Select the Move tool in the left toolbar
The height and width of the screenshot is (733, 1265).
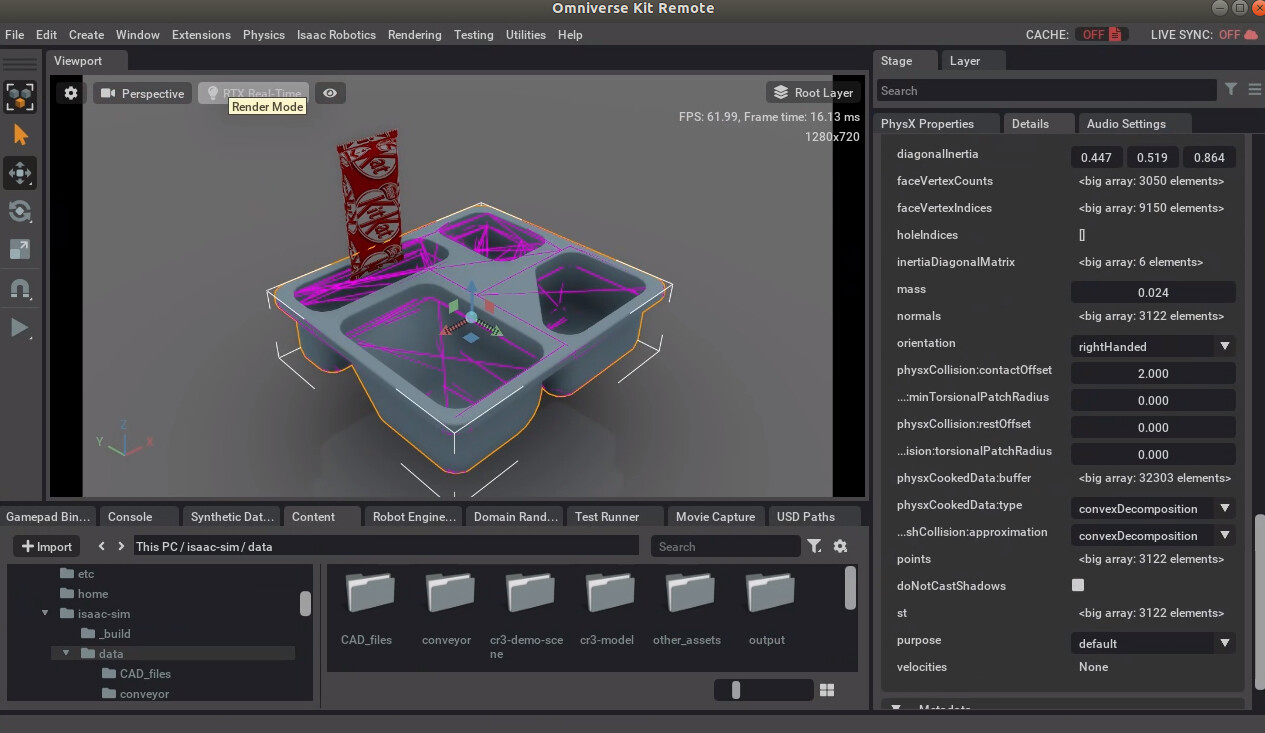pyautogui.click(x=22, y=173)
